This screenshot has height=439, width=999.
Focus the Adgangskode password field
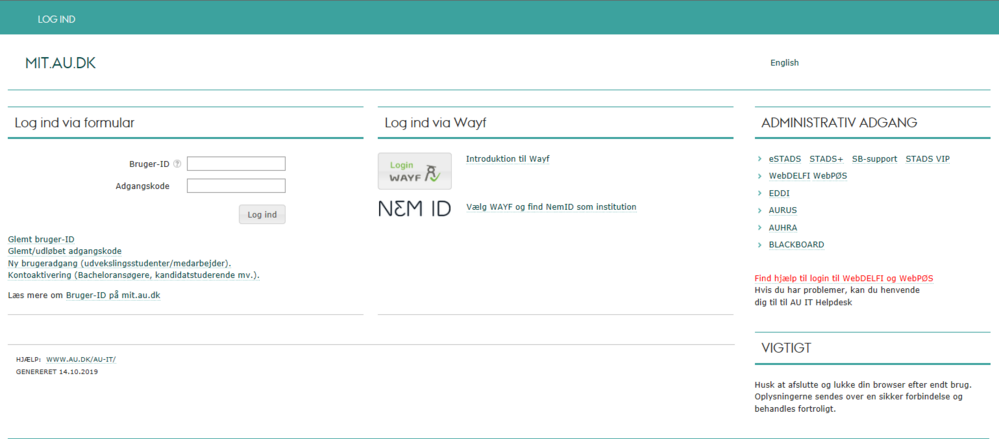236,186
